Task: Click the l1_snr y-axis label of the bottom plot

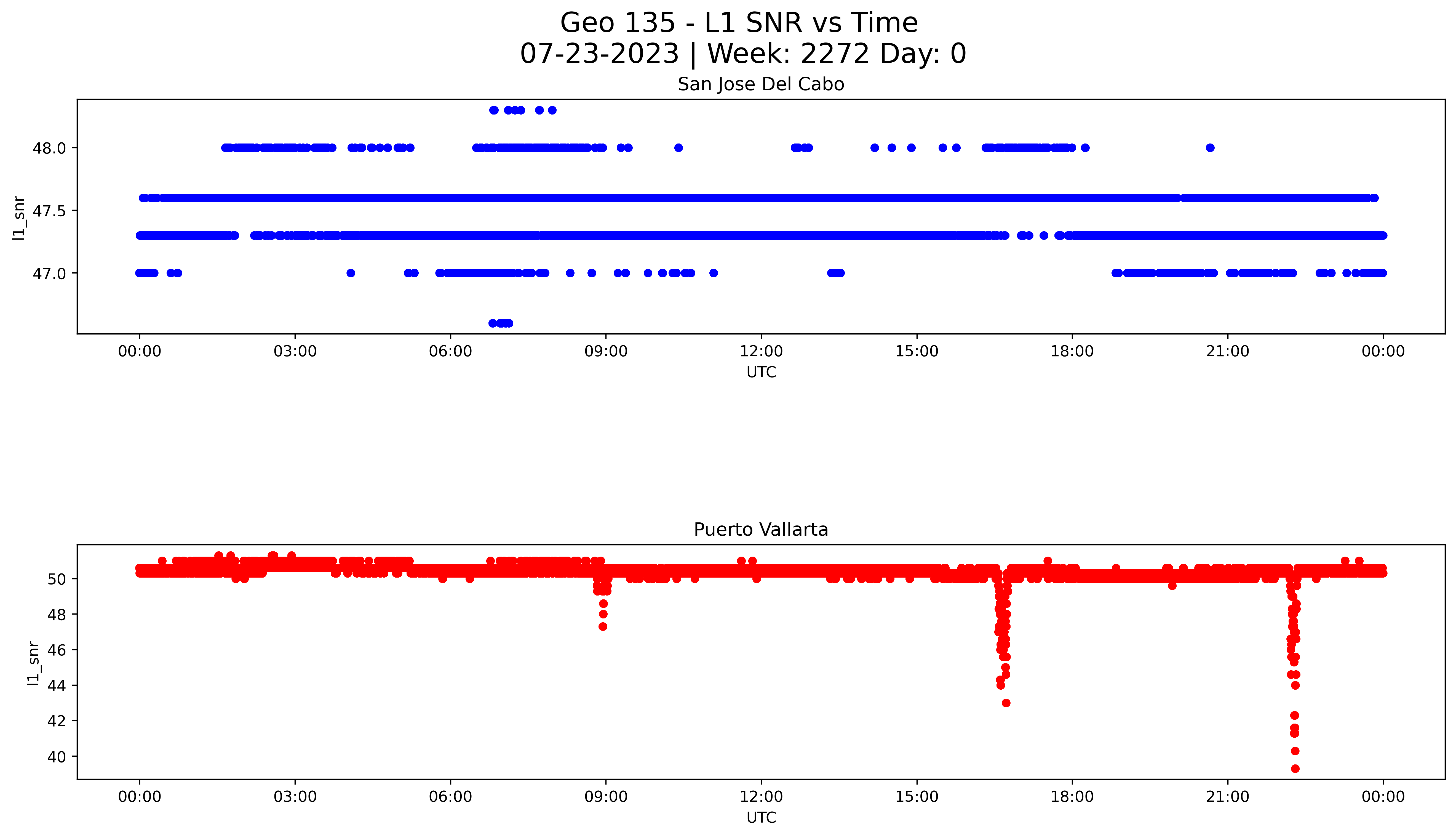Action: click(x=34, y=663)
